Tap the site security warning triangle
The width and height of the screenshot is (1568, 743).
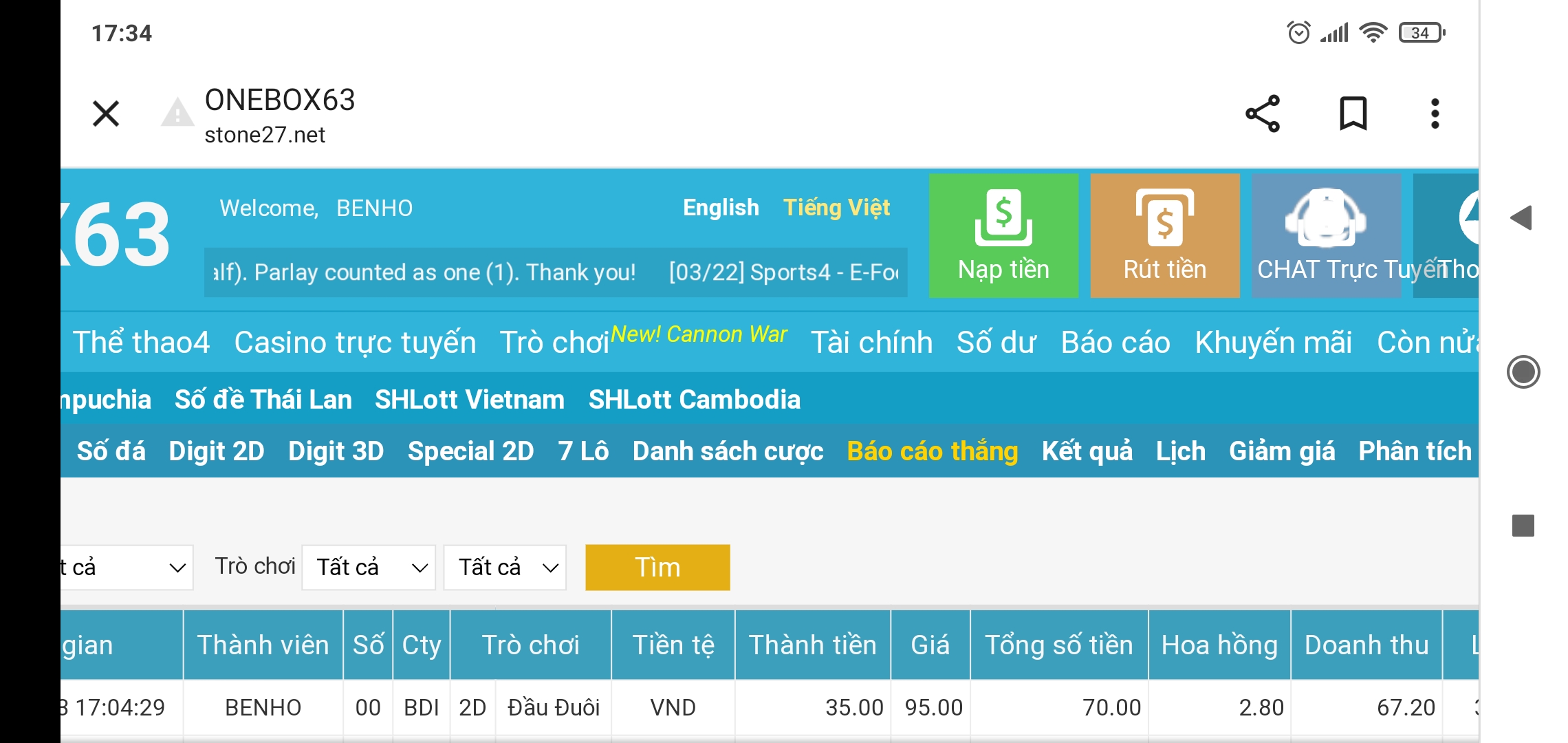tap(177, 113)
